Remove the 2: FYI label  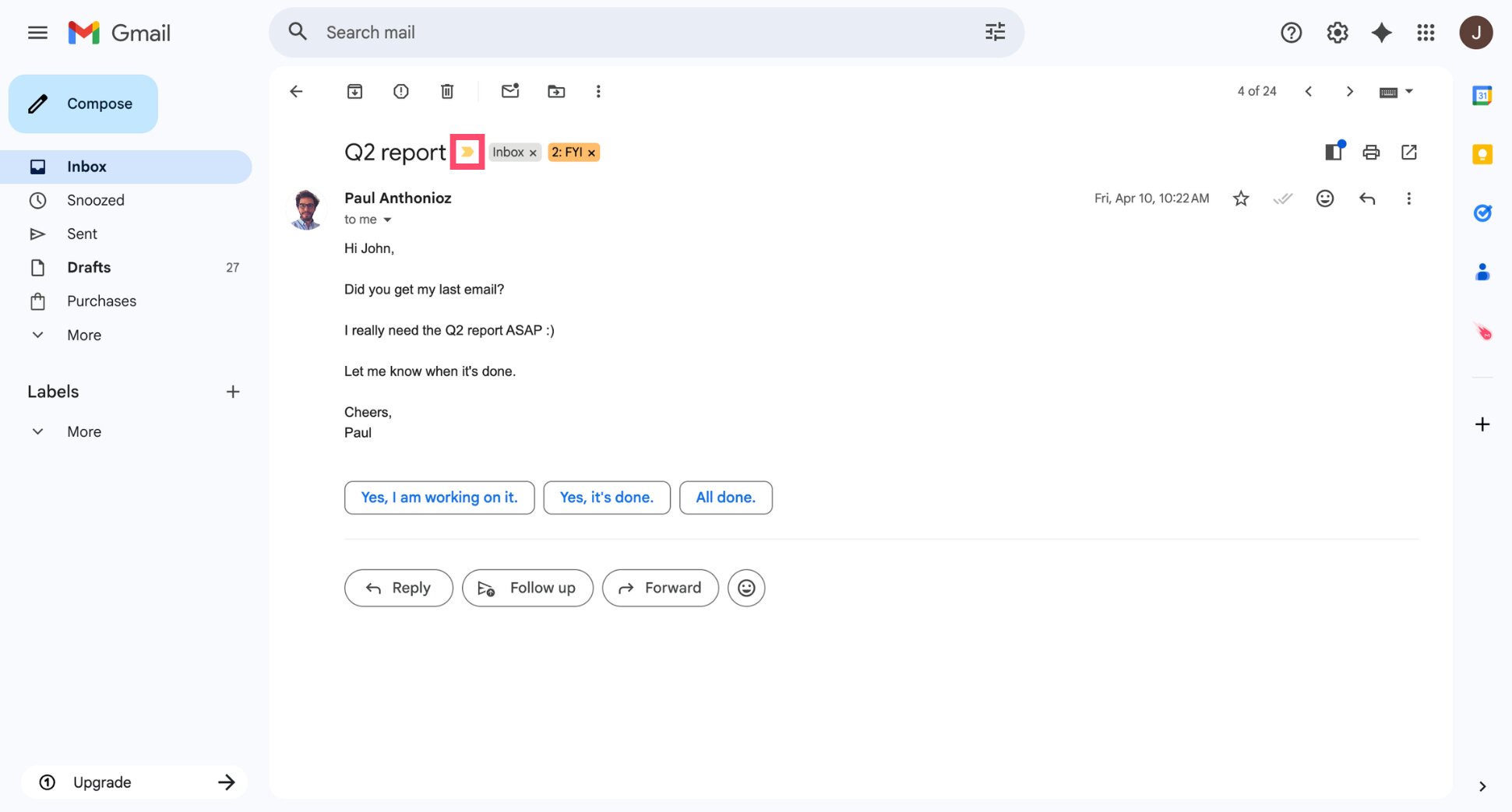[x=592, y=153]
